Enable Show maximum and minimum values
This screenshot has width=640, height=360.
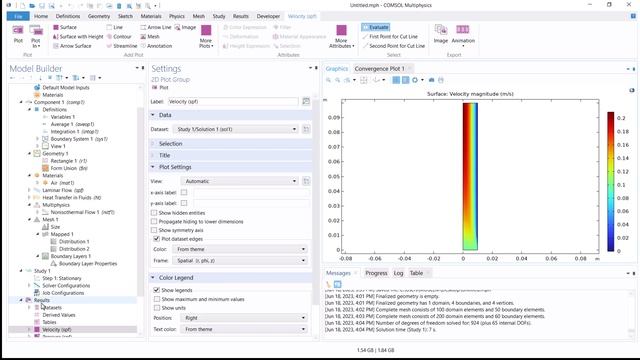pos(157,299)
